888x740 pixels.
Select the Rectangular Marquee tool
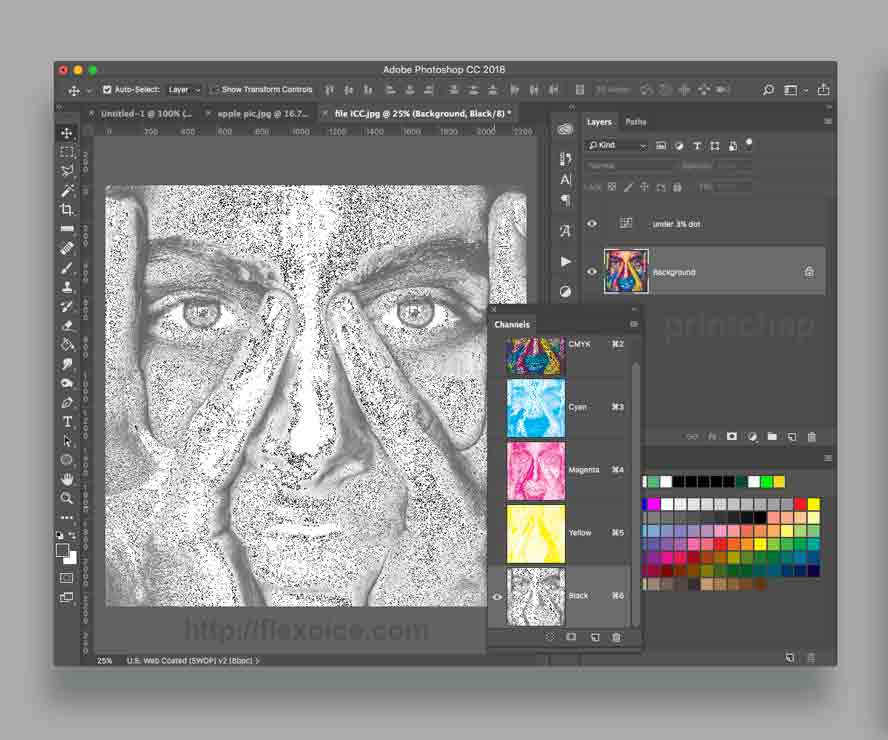(x=67, y=152)
